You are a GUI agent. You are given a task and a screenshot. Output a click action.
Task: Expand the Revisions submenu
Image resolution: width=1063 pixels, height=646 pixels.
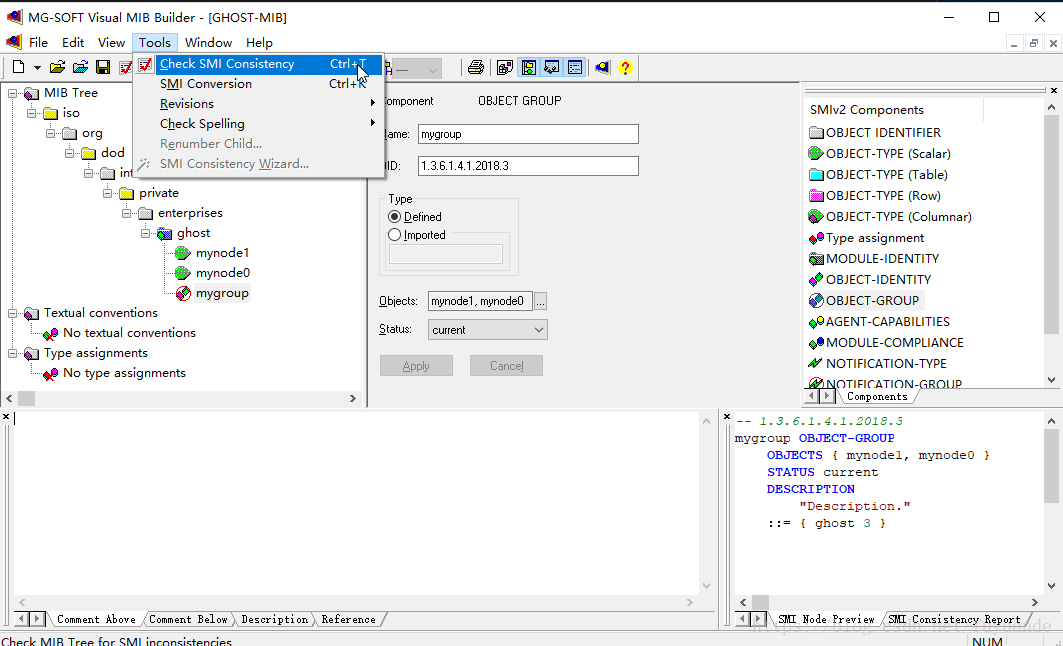click(258, 104)
